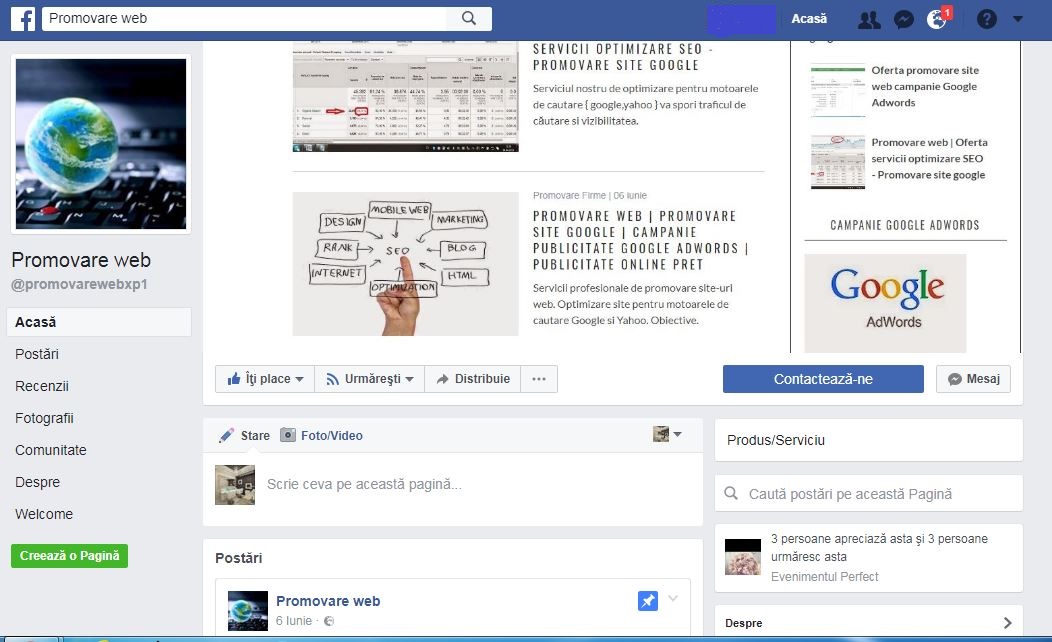Click the pinned post pushpin icon
Image resolution: width=1052 pixels, height=642 pixels.
coord(647,600)
